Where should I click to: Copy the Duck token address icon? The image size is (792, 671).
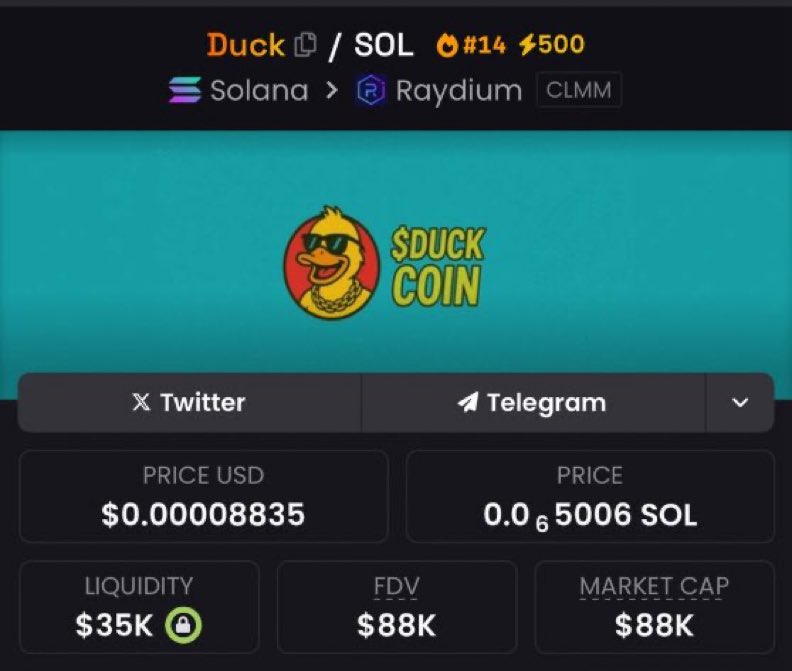click(x=306, y=44)
